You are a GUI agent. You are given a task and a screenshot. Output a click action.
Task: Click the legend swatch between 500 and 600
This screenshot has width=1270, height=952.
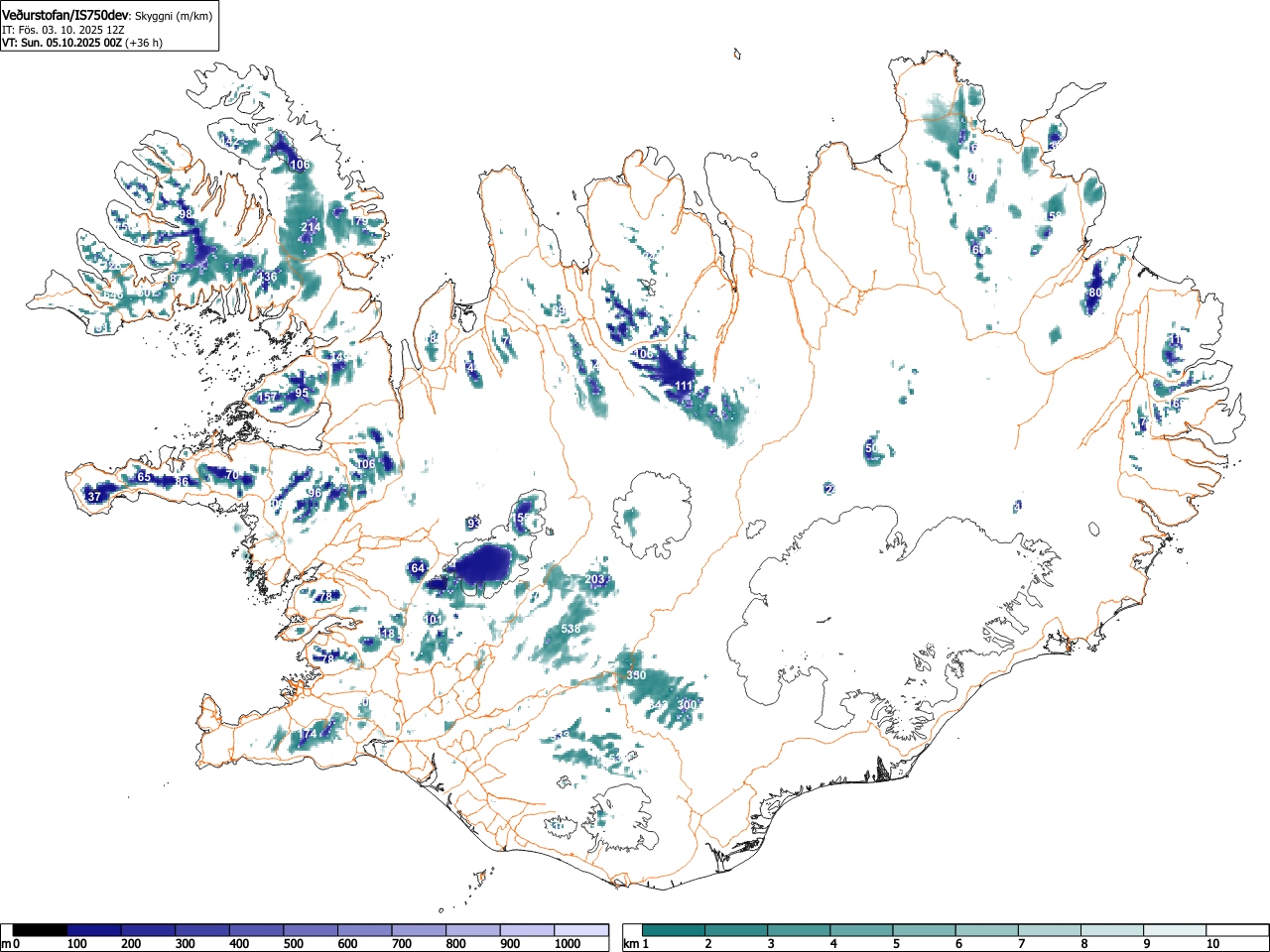[312, 930]
